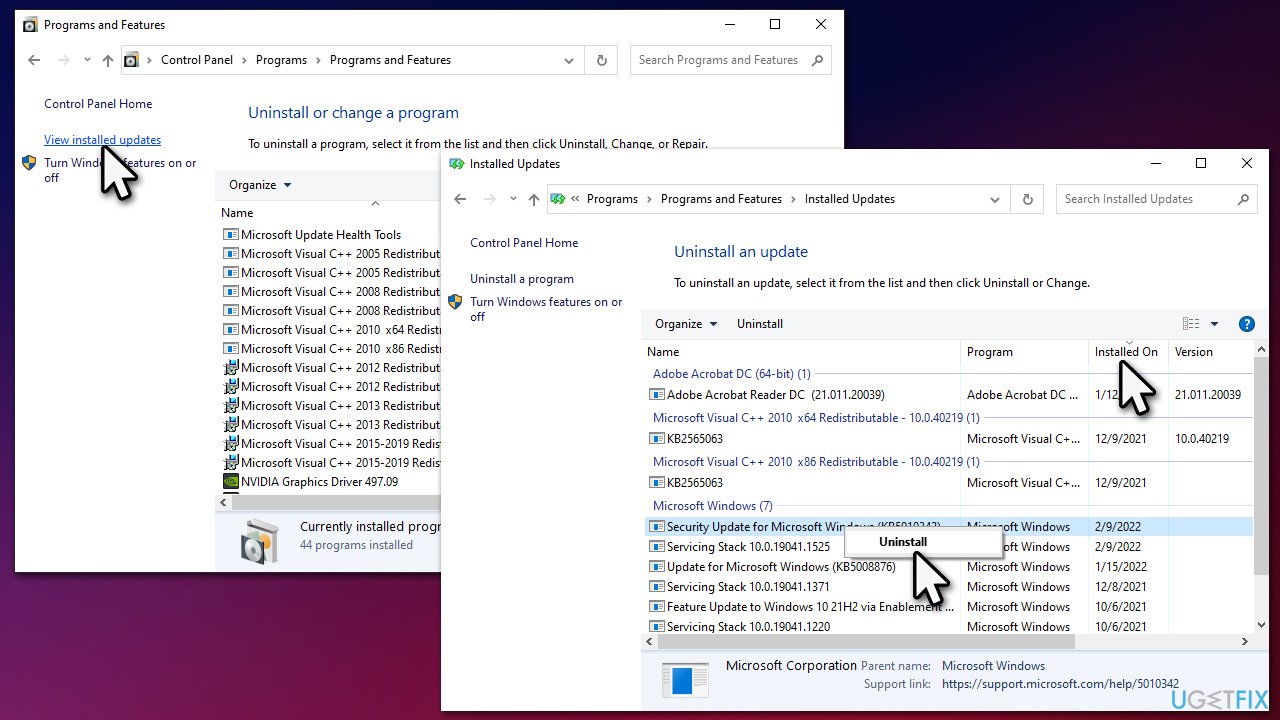Image resolution: width=1280 pixels, height=720 pixels.
Task: Refresh the Installed Updates view
Action: [1027, 199]
